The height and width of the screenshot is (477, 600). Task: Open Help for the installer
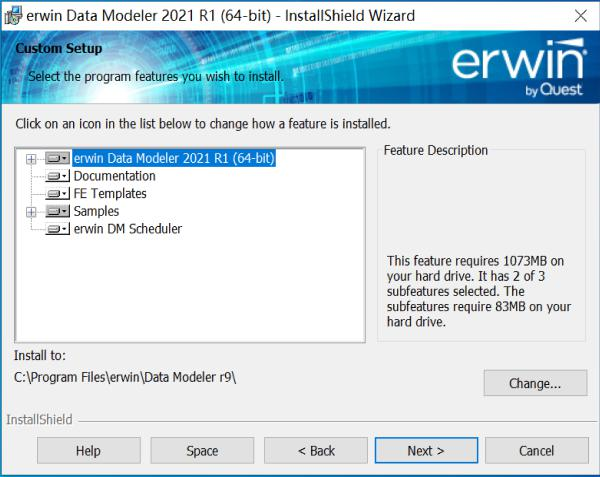pos(89,451)
